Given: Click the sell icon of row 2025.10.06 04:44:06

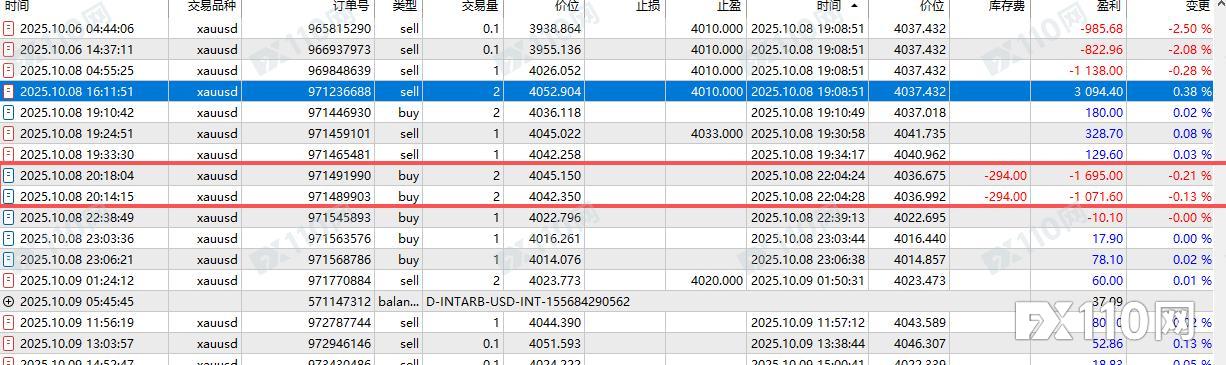Looking at the screenshot, I should click(9, 28).
